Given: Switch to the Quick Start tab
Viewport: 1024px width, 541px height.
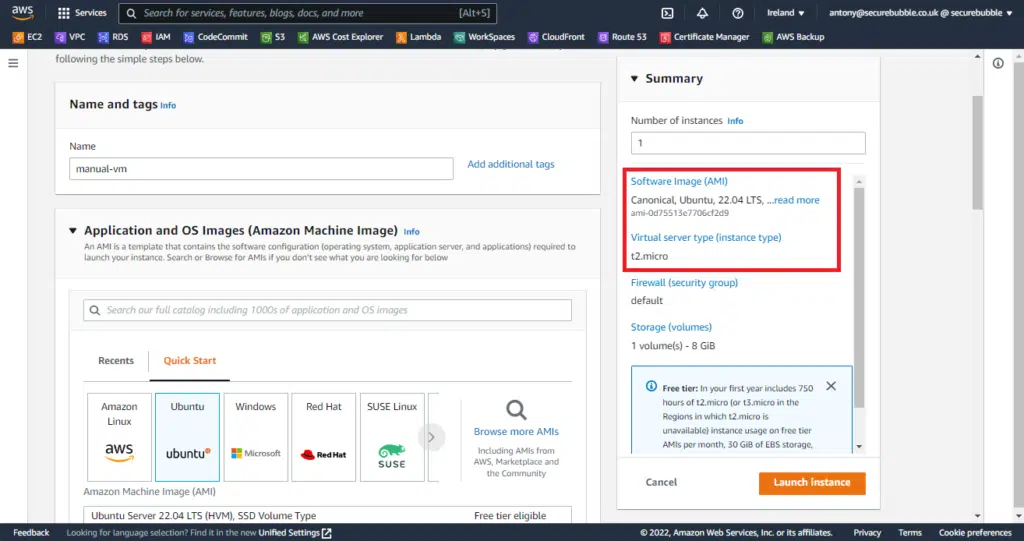Looking at the screenshot, I should 189,361.
